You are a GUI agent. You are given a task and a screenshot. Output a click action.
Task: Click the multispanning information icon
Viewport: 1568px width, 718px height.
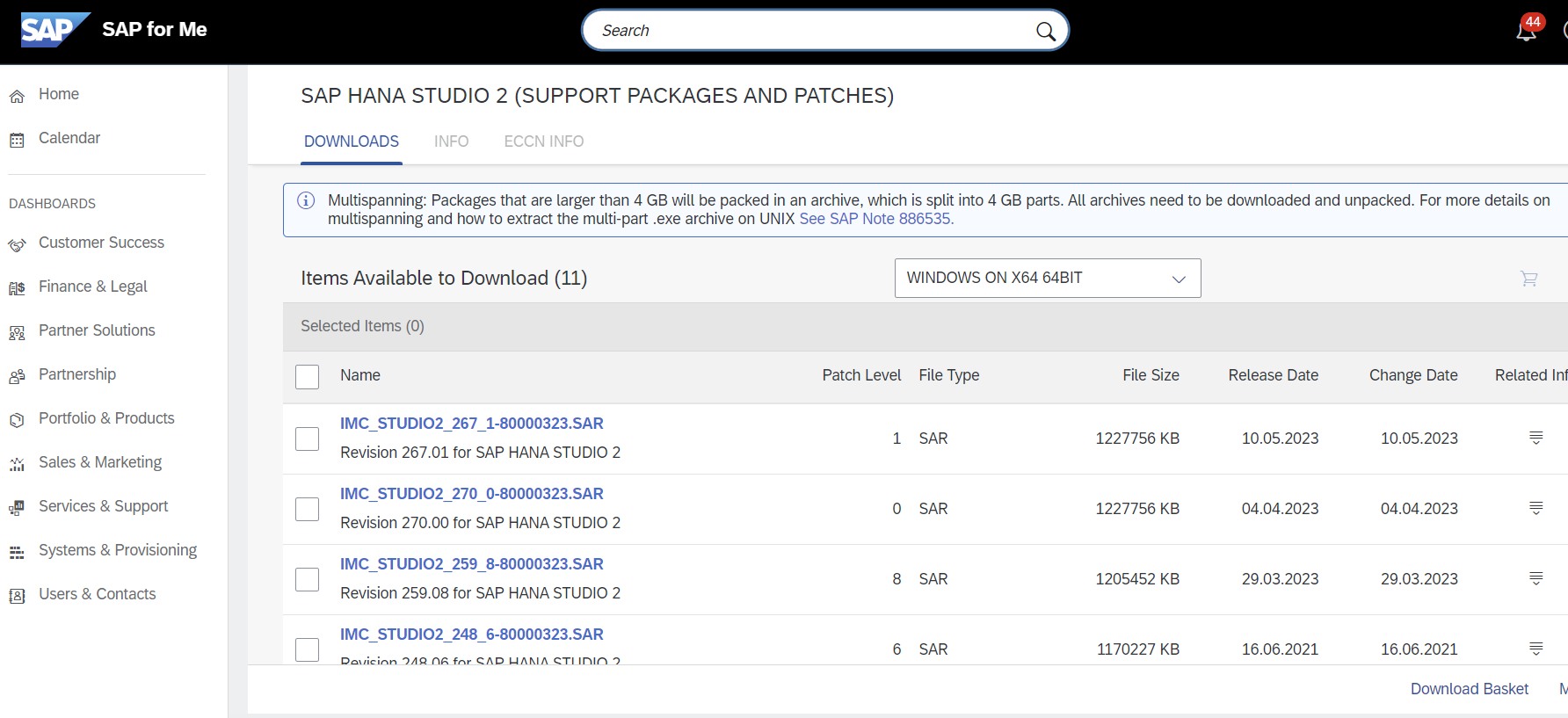pyautogui.click(x=306, y=200)
